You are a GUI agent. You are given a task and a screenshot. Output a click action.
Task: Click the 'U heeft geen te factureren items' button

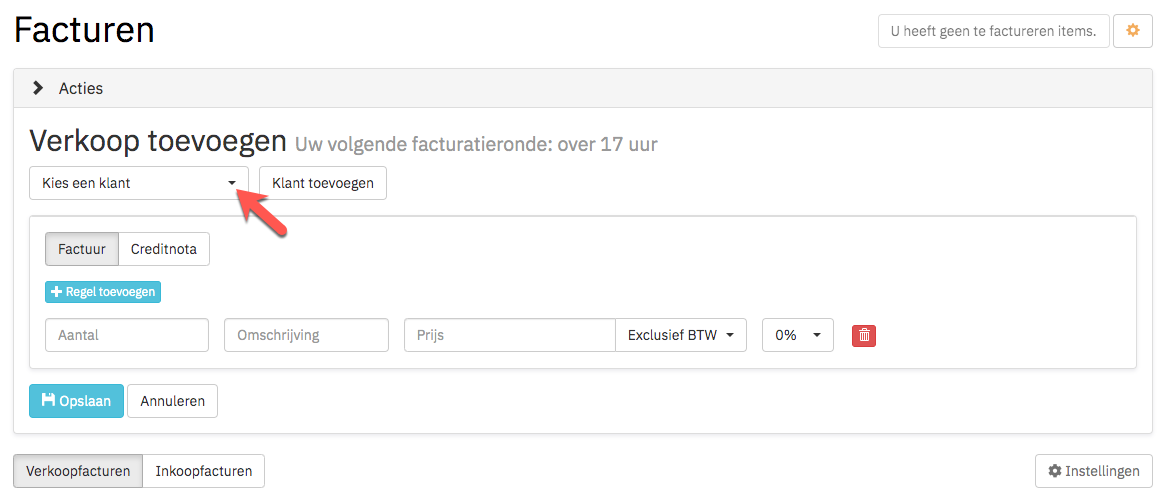[x=994, y=31]
